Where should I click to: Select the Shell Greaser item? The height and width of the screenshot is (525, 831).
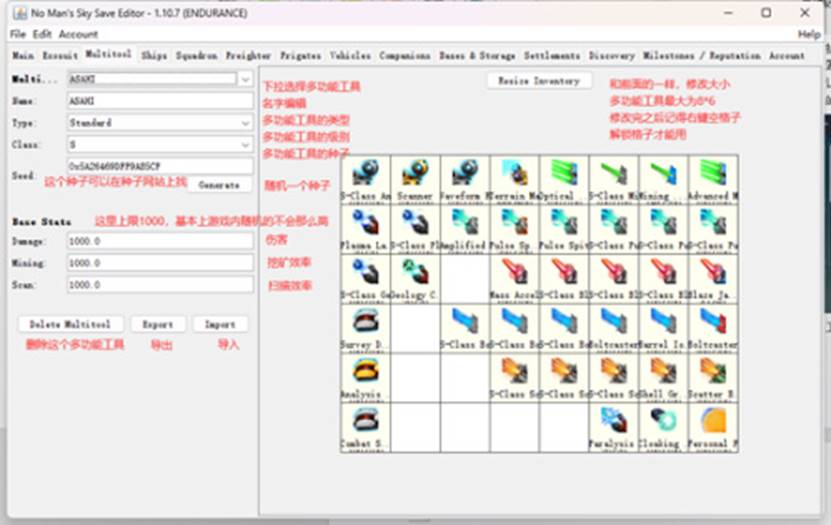(x=663, y=378)
